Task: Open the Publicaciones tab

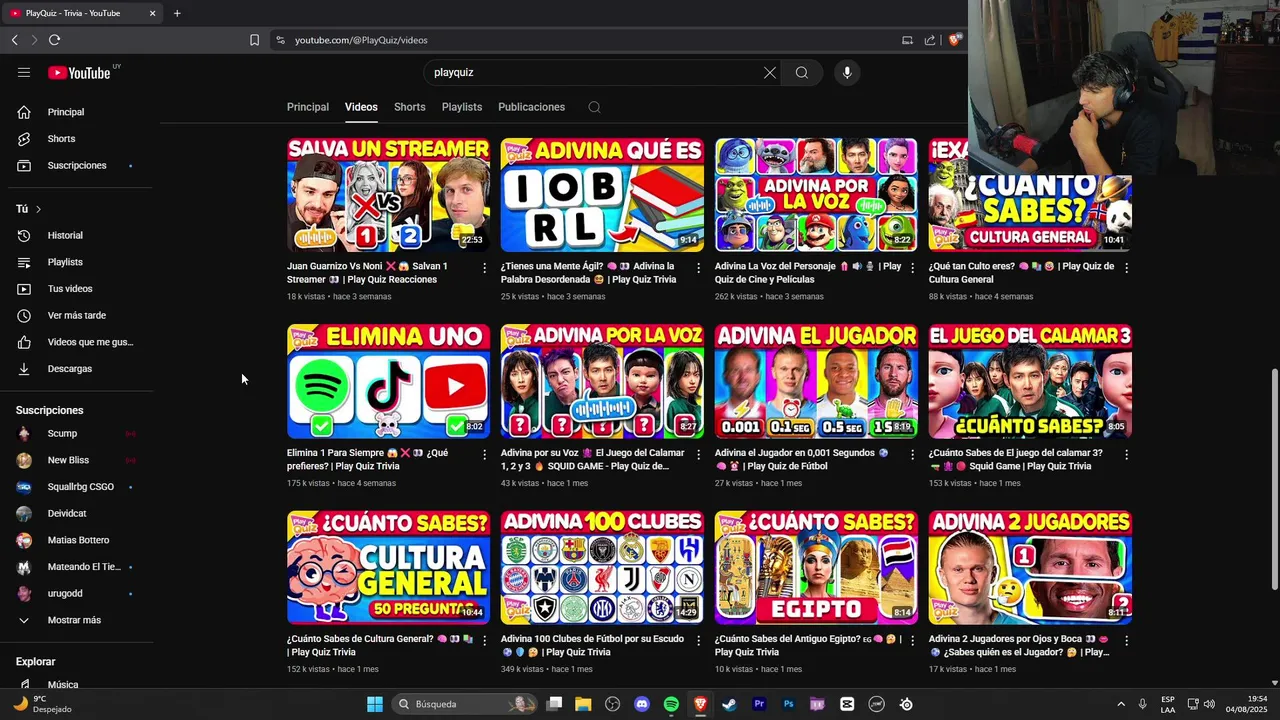Action: (531, 107)
